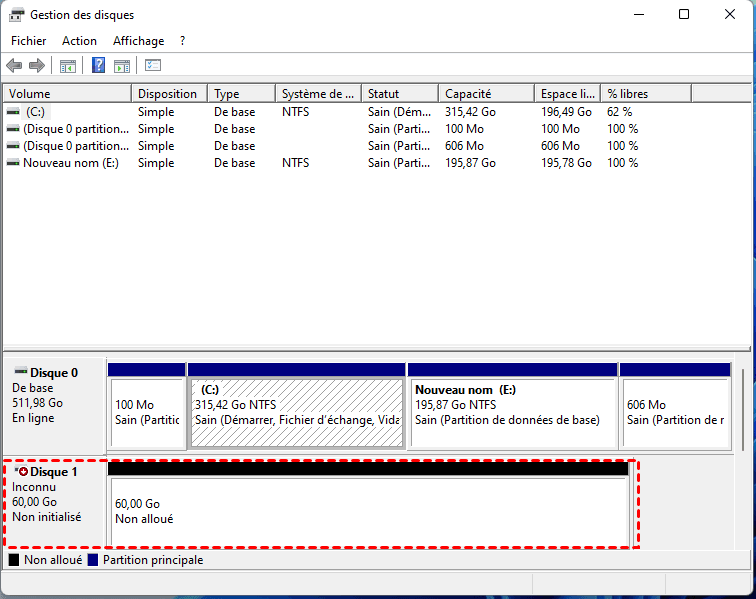Click the disk pane vertical scrollbar
Image resolution: width=756 pixels, height=599 pixels.
click(743, 410)
